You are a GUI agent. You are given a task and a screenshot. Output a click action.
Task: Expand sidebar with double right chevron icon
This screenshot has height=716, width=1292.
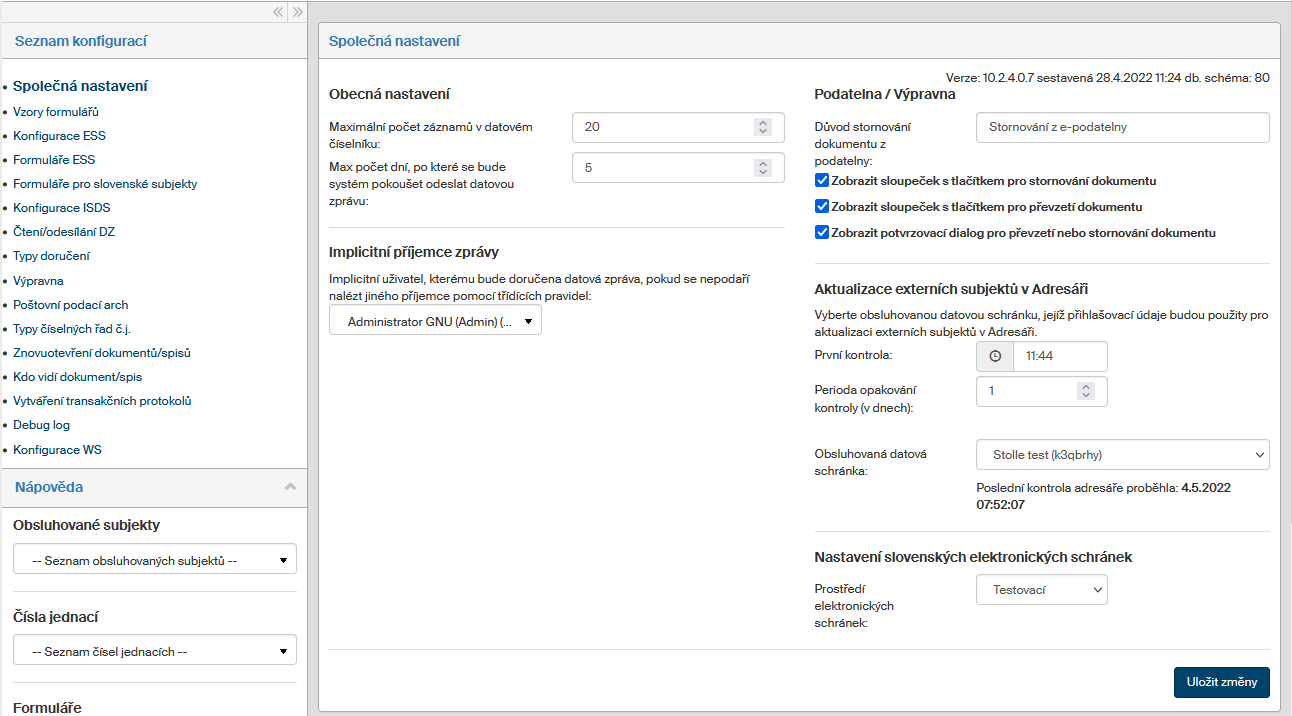(x=297, y=12)
